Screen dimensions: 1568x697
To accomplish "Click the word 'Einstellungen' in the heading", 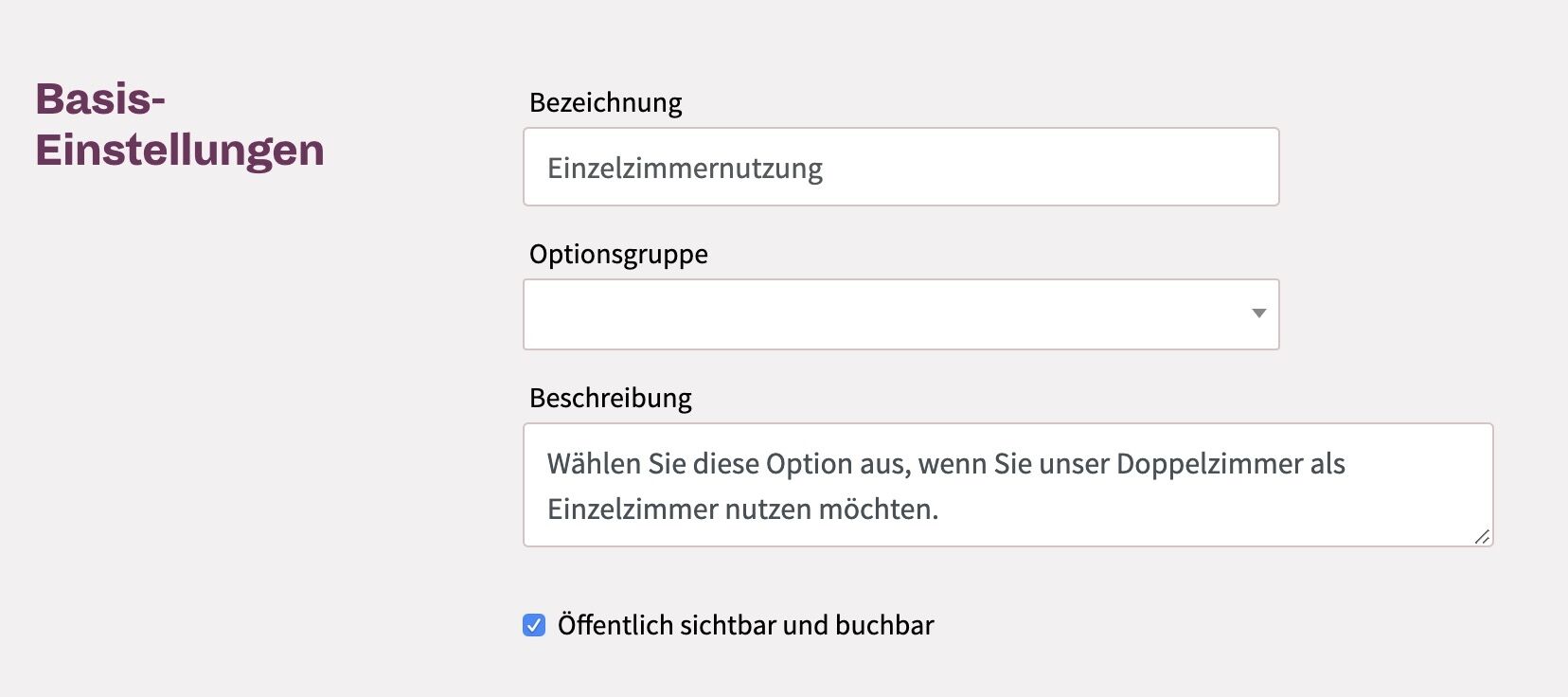I will tap(180, 150).
